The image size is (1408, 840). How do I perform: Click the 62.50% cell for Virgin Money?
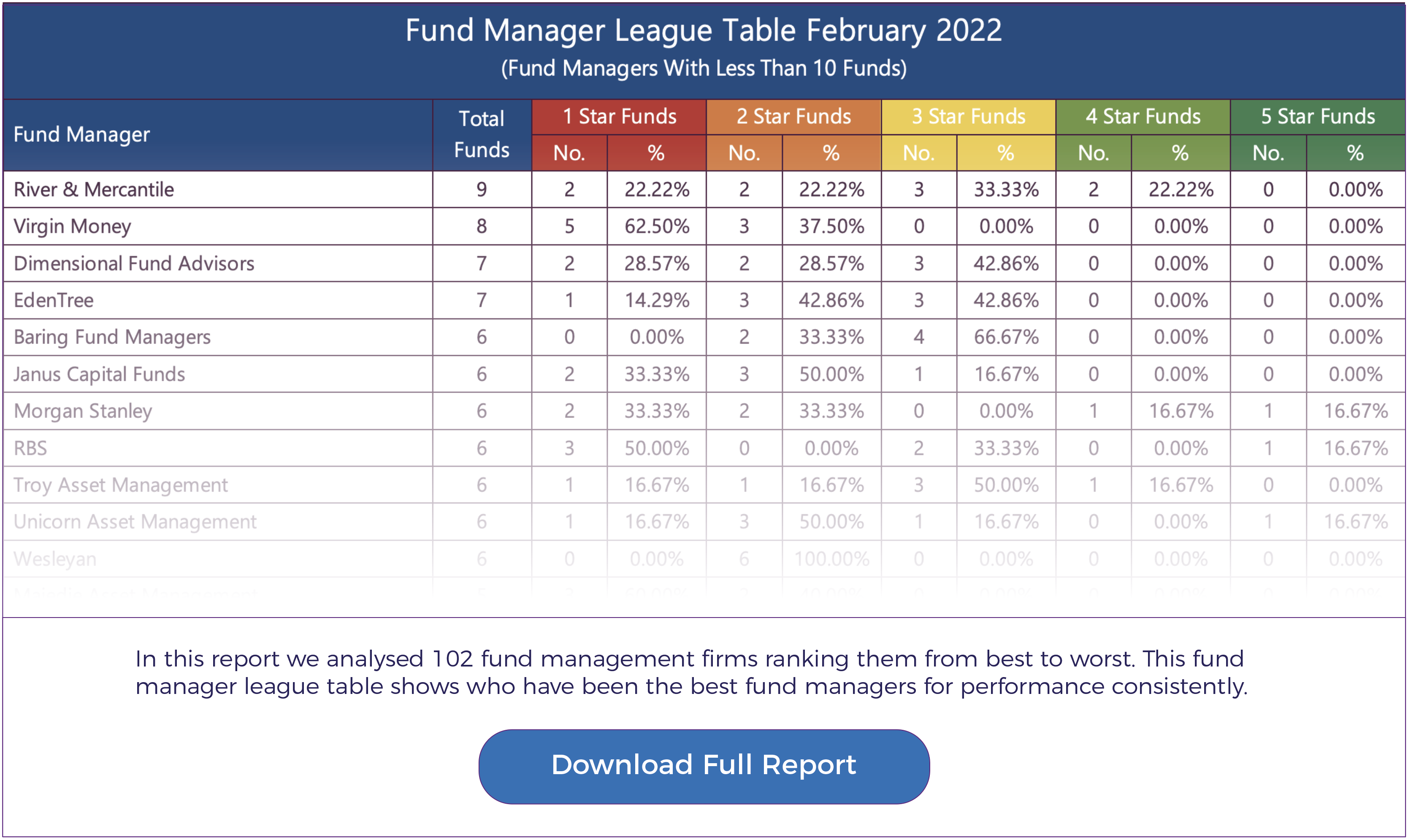coord(656,226)
